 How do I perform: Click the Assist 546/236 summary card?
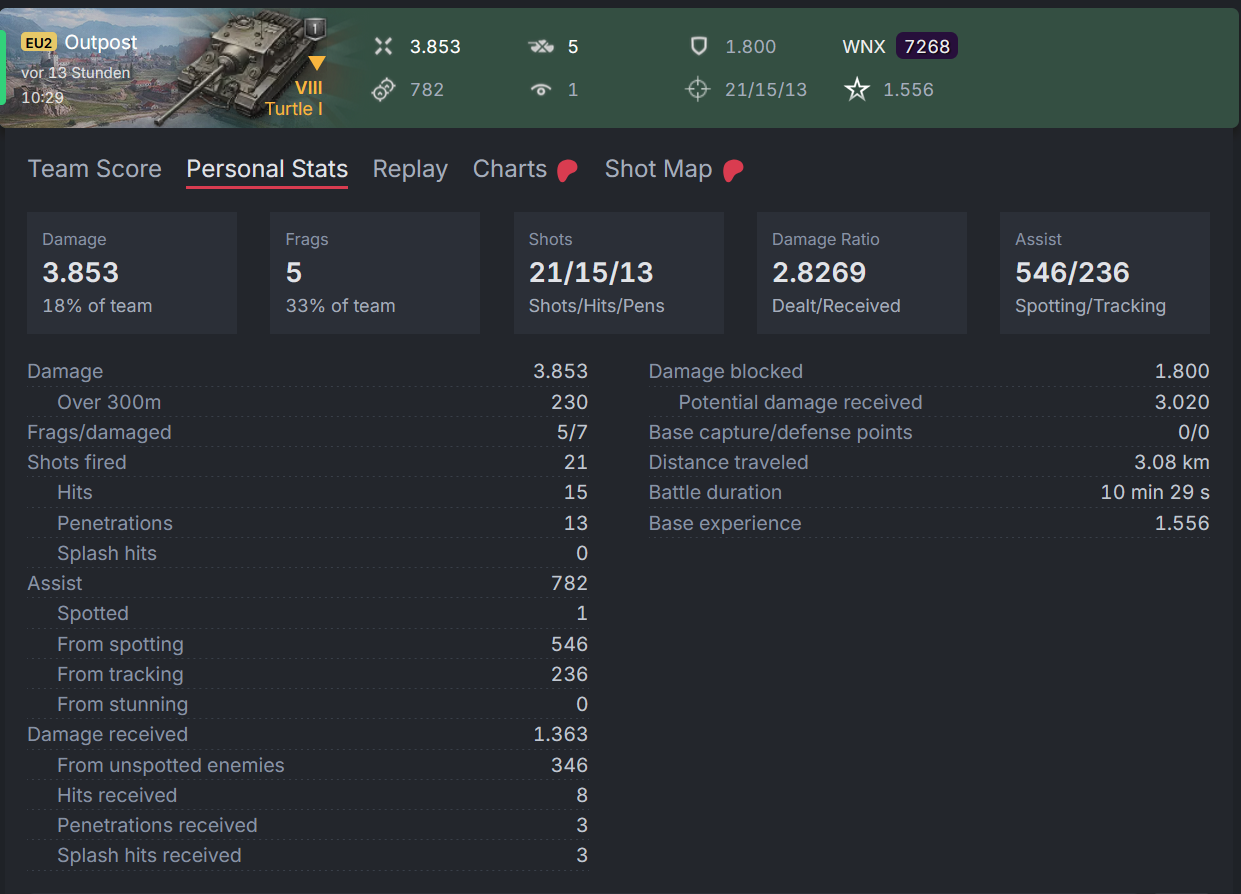click(1105, 273)
